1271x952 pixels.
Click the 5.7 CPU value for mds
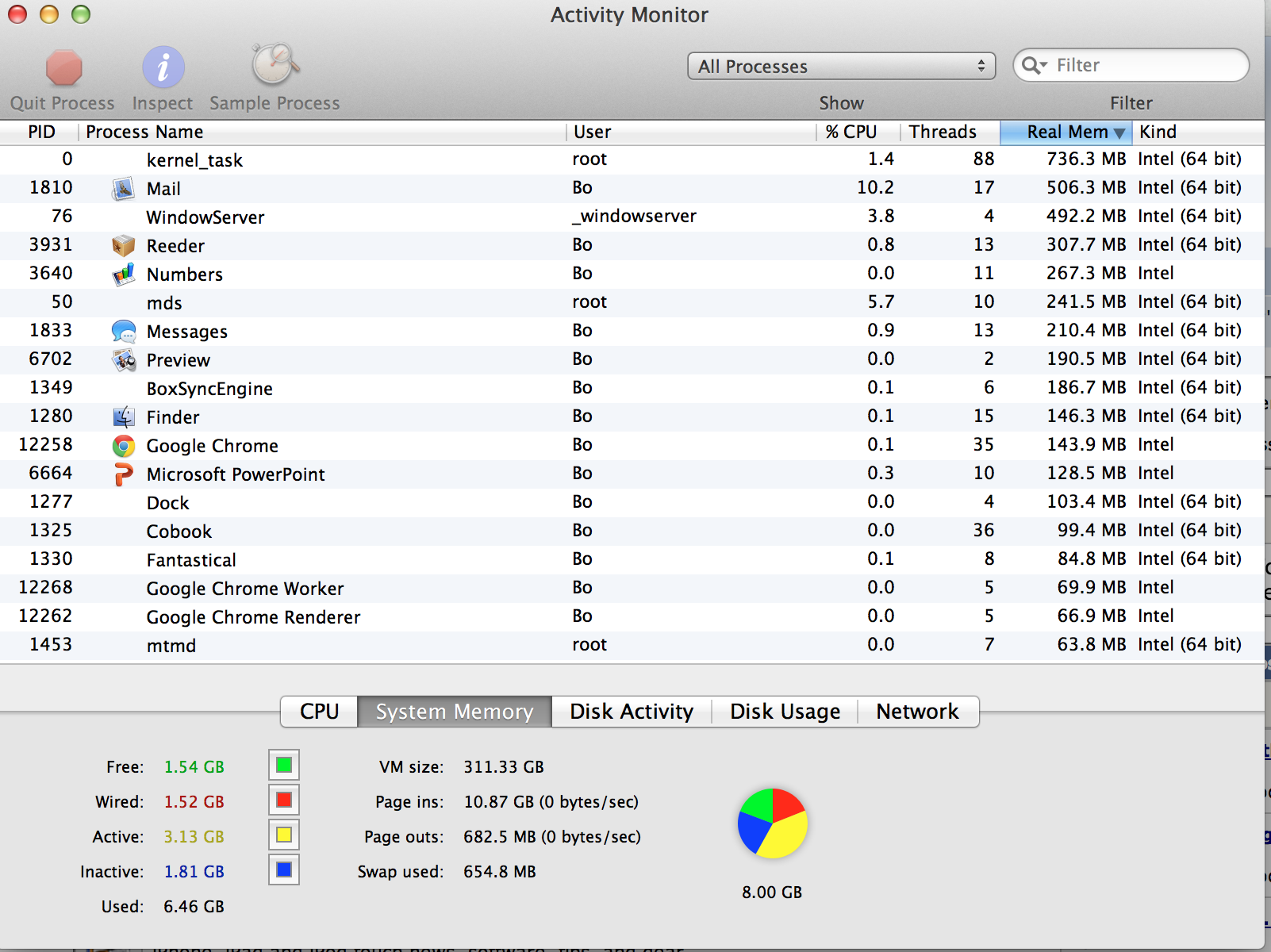coord(881,301)
